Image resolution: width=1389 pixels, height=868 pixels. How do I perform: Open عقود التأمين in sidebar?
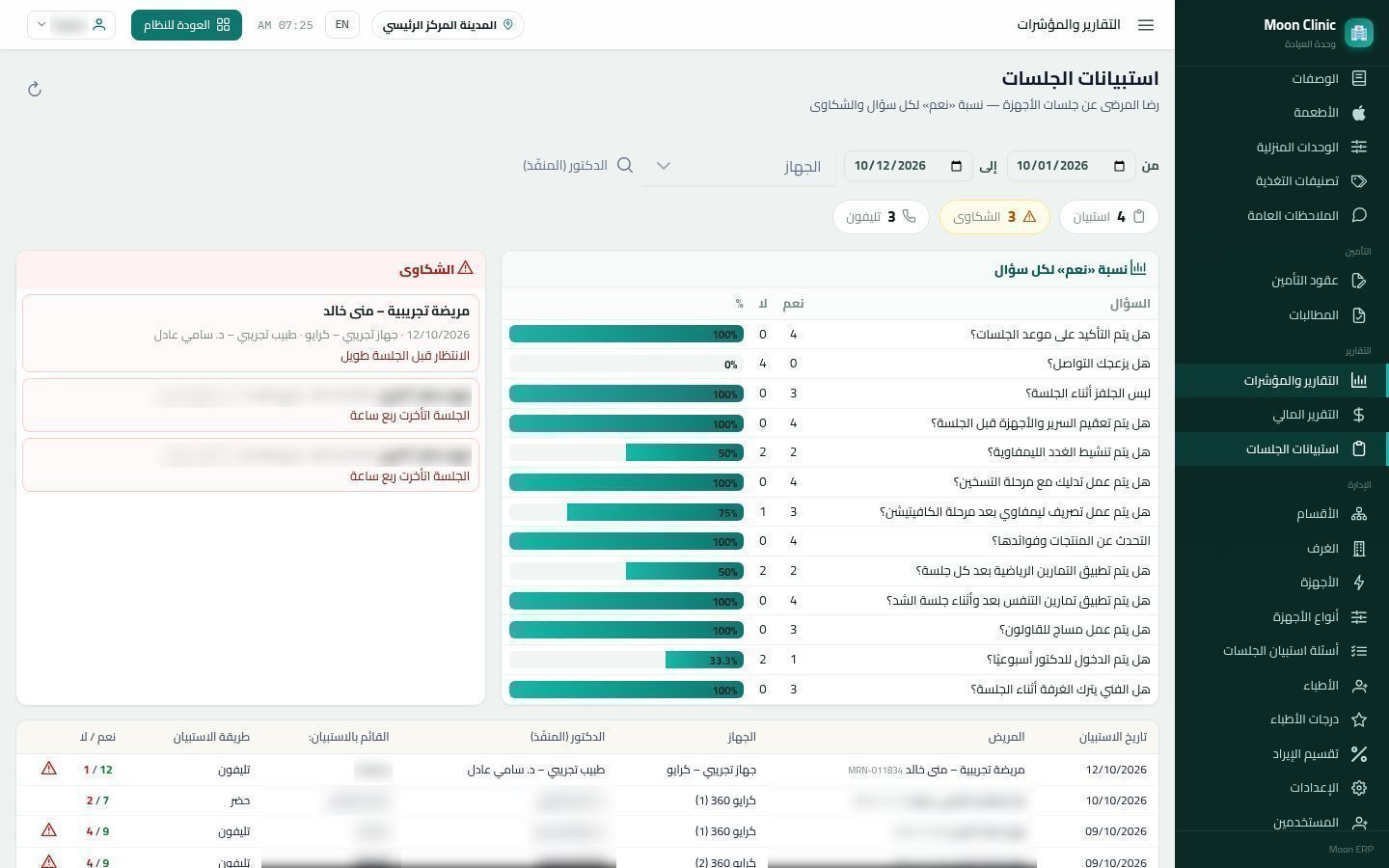1281,281
